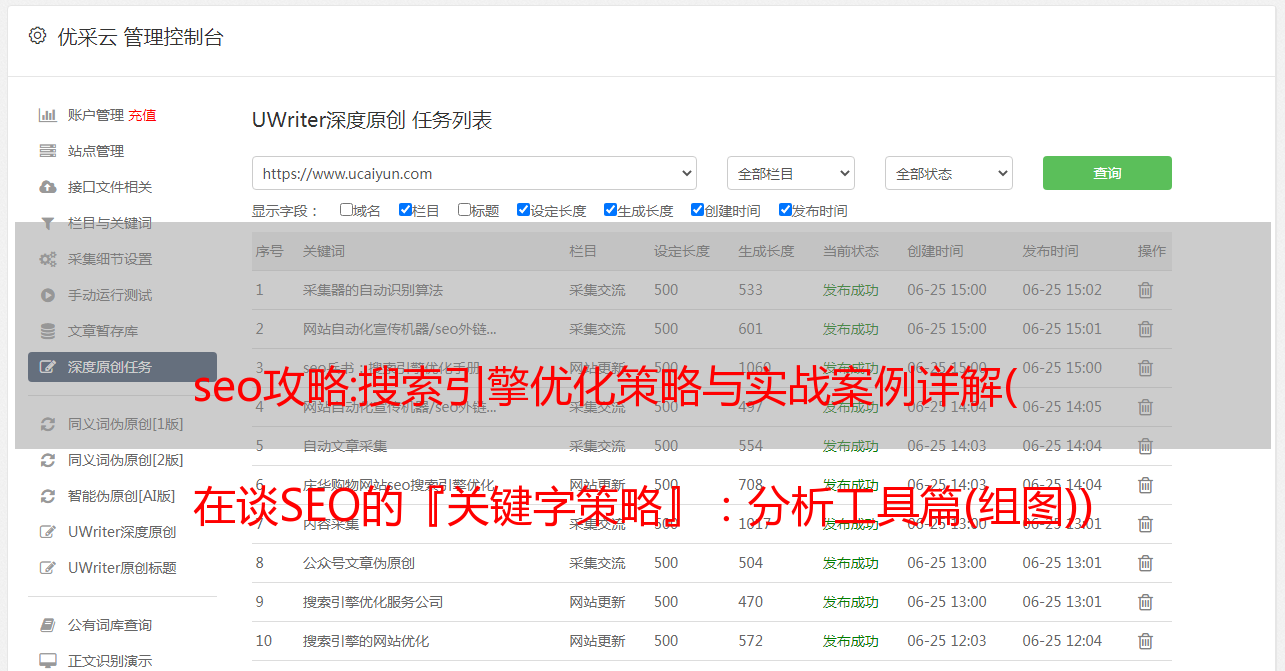1285x671 pixels.
Task: Click the green 查询 button
Action: 1107,173
